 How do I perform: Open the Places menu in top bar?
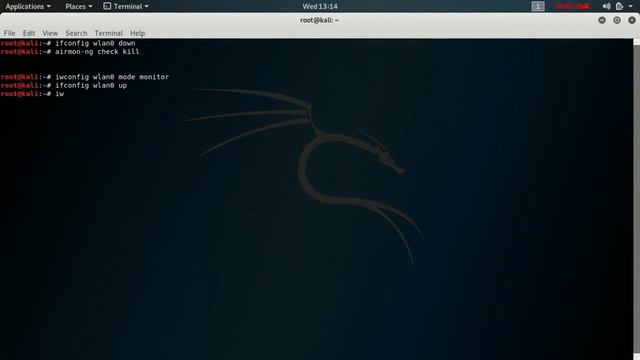(x=78, y=7)
